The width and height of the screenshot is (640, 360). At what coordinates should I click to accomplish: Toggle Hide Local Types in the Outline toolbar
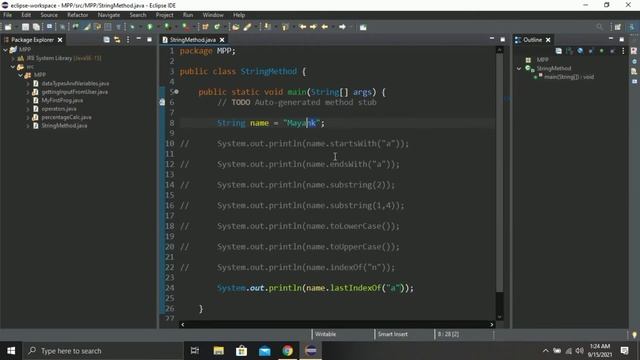tap(612, 51)
